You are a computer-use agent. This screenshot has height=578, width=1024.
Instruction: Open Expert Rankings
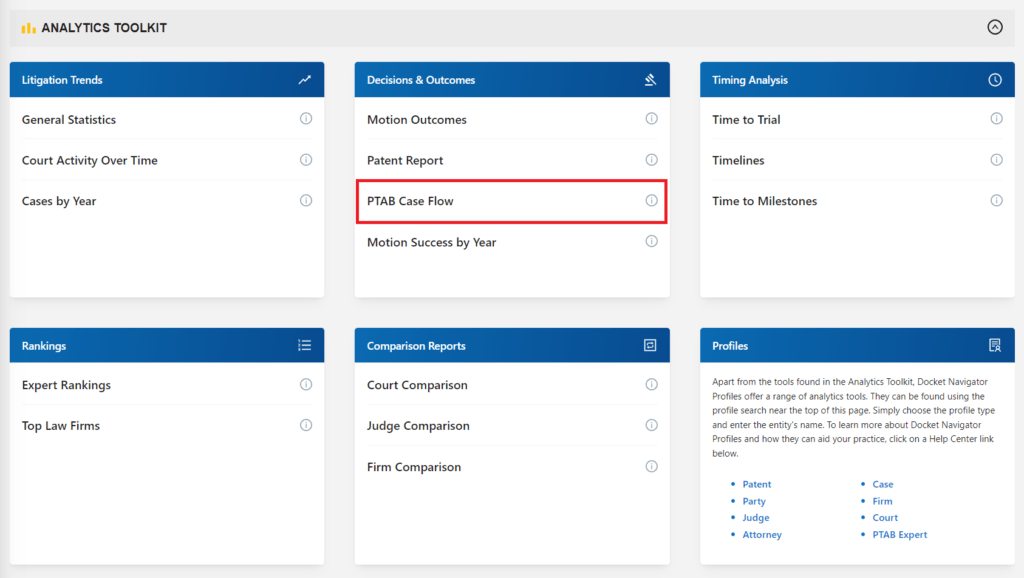click(66, 385)
